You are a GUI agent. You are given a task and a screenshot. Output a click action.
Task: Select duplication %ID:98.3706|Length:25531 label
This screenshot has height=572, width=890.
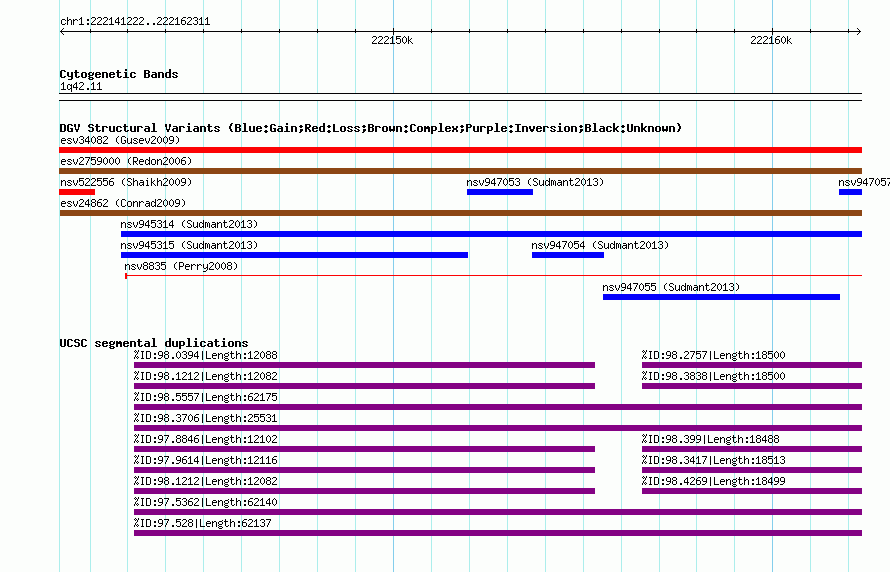pyautogui.click(x=205, y=418)
